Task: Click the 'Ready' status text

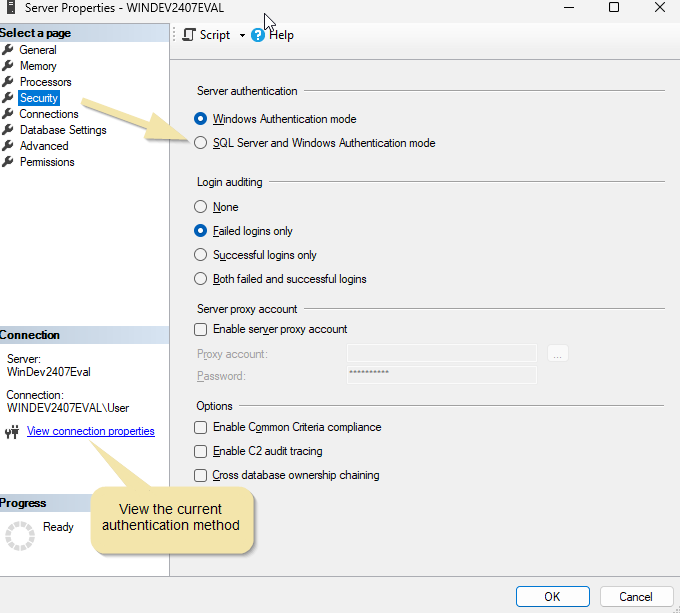Action: pos(58,527)
